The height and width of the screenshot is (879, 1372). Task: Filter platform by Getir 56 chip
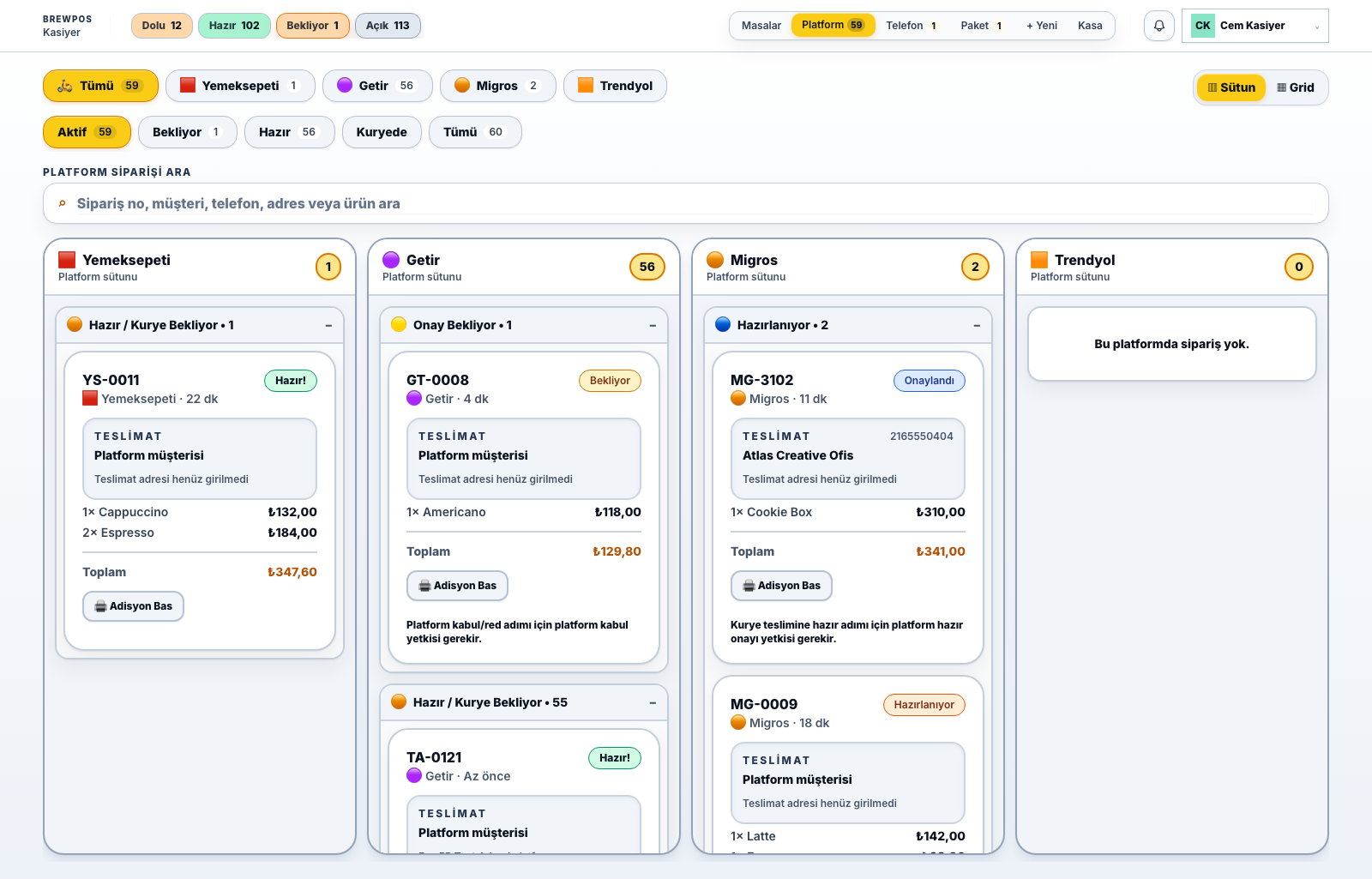[377, 86]
